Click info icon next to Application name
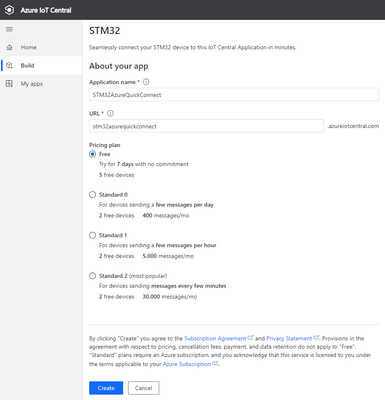 (x=146, y=82)
